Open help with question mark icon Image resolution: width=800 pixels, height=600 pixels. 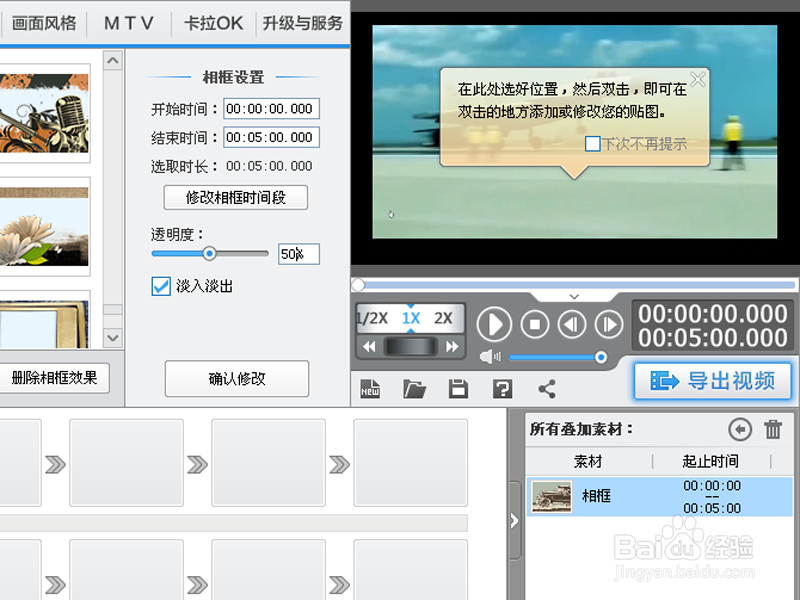click(503, 389)
